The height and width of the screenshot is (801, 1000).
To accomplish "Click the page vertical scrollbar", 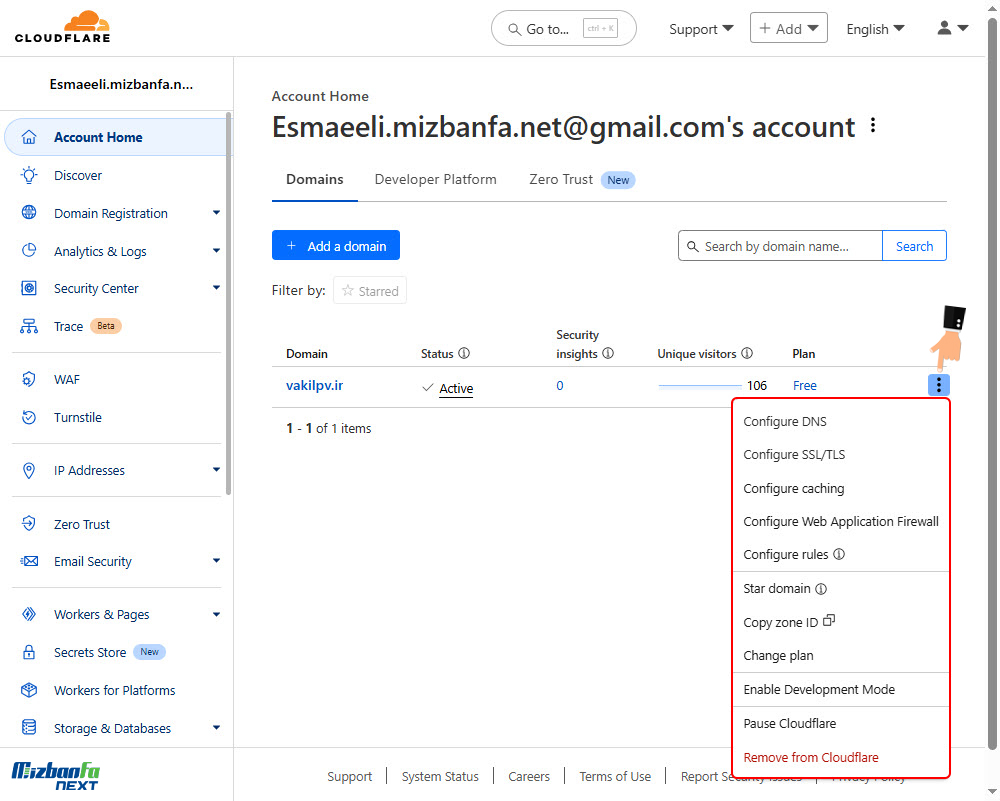I will [x=992, y=384].
